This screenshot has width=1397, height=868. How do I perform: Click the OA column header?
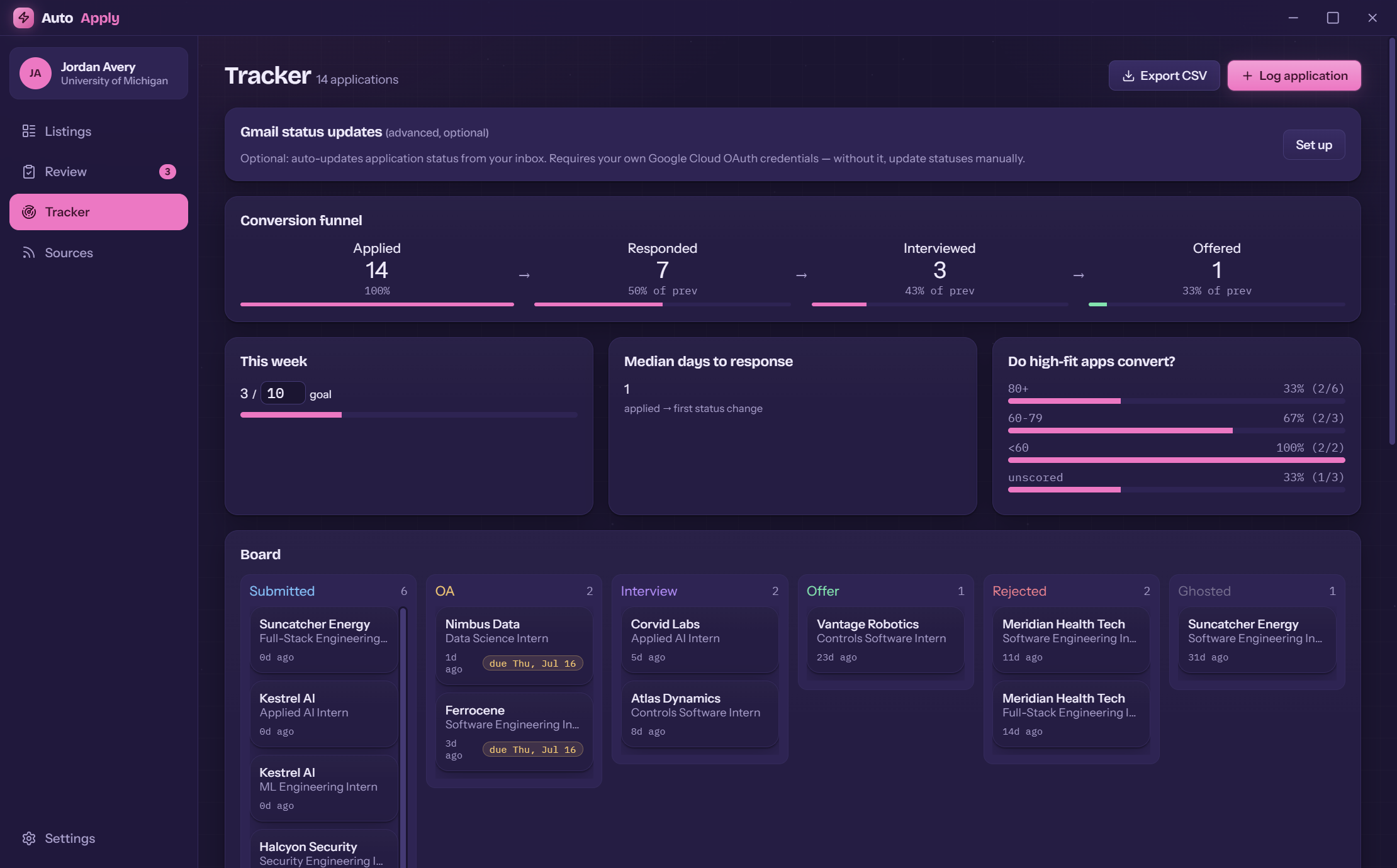(x=514, y=591)
